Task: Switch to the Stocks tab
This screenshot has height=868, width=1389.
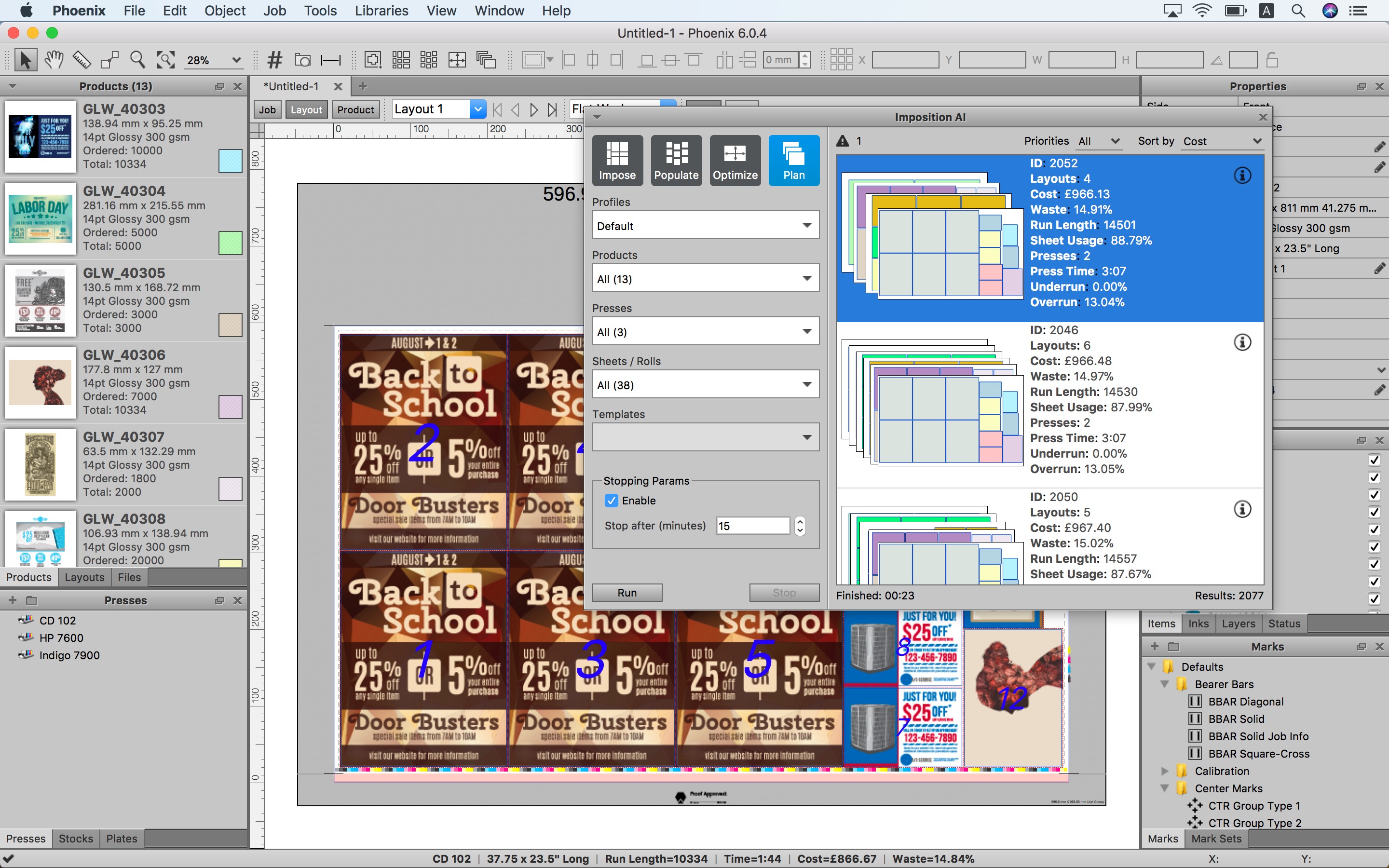Action: coord(75,838)
